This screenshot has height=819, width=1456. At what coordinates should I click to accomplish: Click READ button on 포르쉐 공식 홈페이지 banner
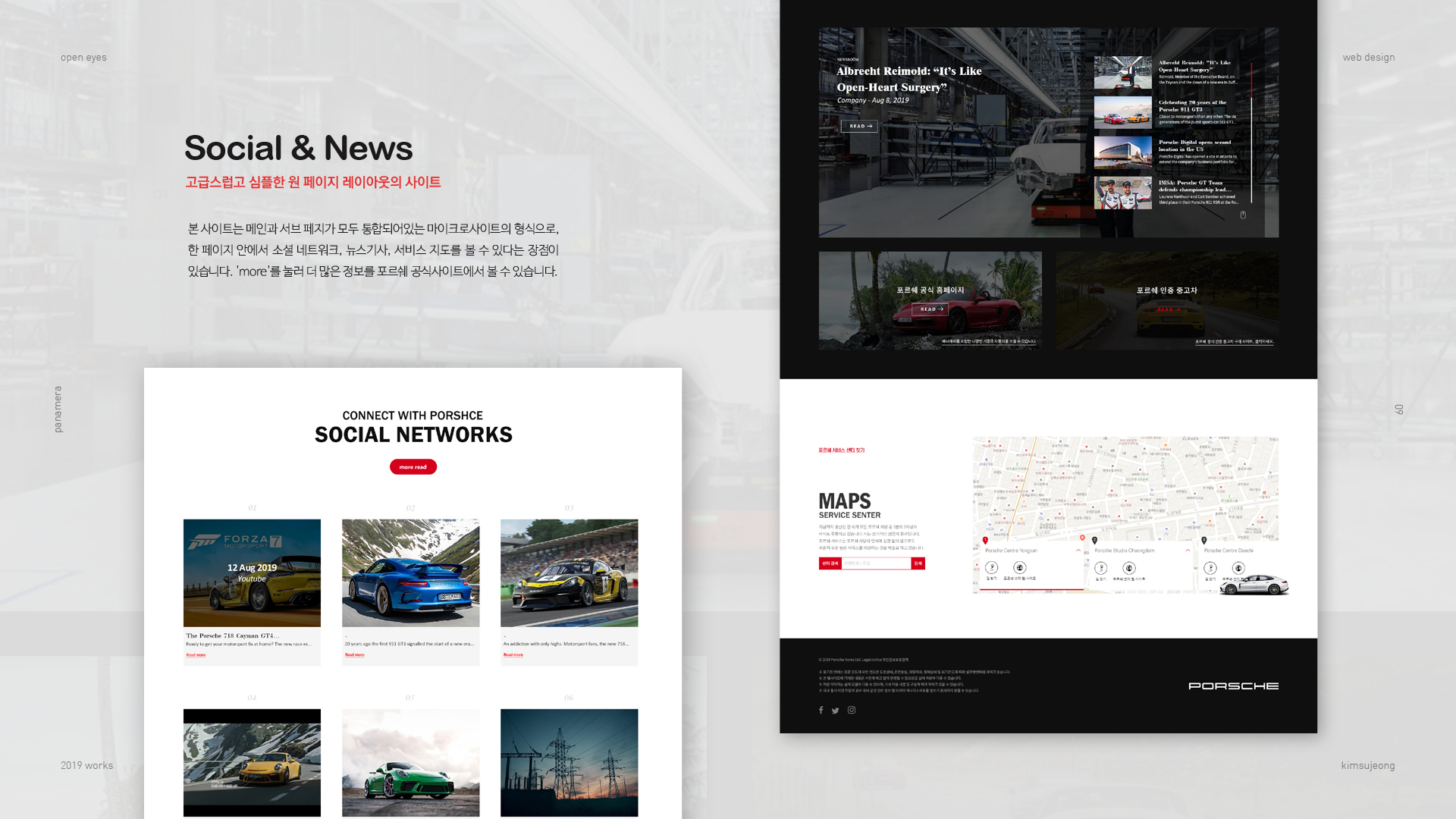930,309
